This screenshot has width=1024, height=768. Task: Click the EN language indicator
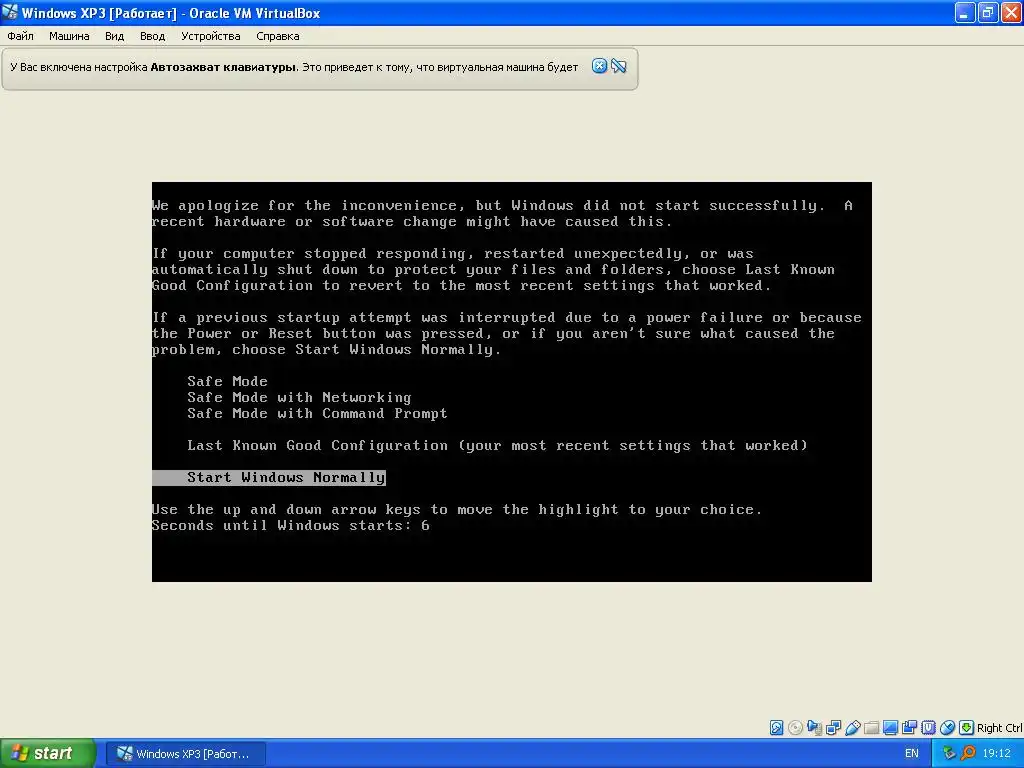tap(912, 754)
